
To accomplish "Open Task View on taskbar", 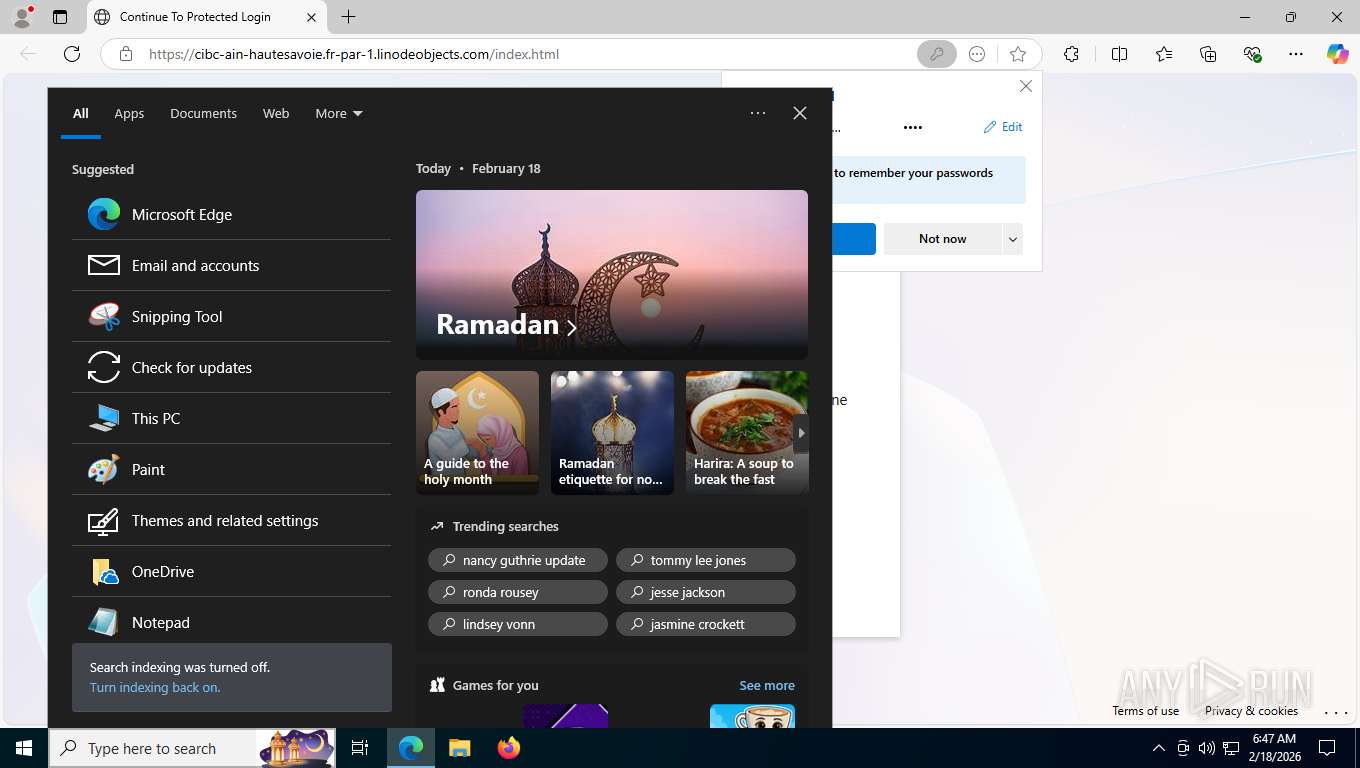I will click(x=360, y=748).
